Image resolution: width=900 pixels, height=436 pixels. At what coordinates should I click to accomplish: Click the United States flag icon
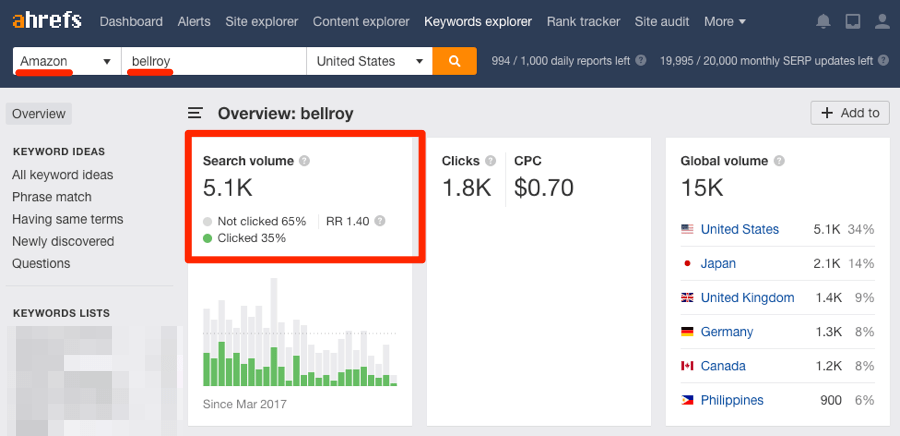687,229
